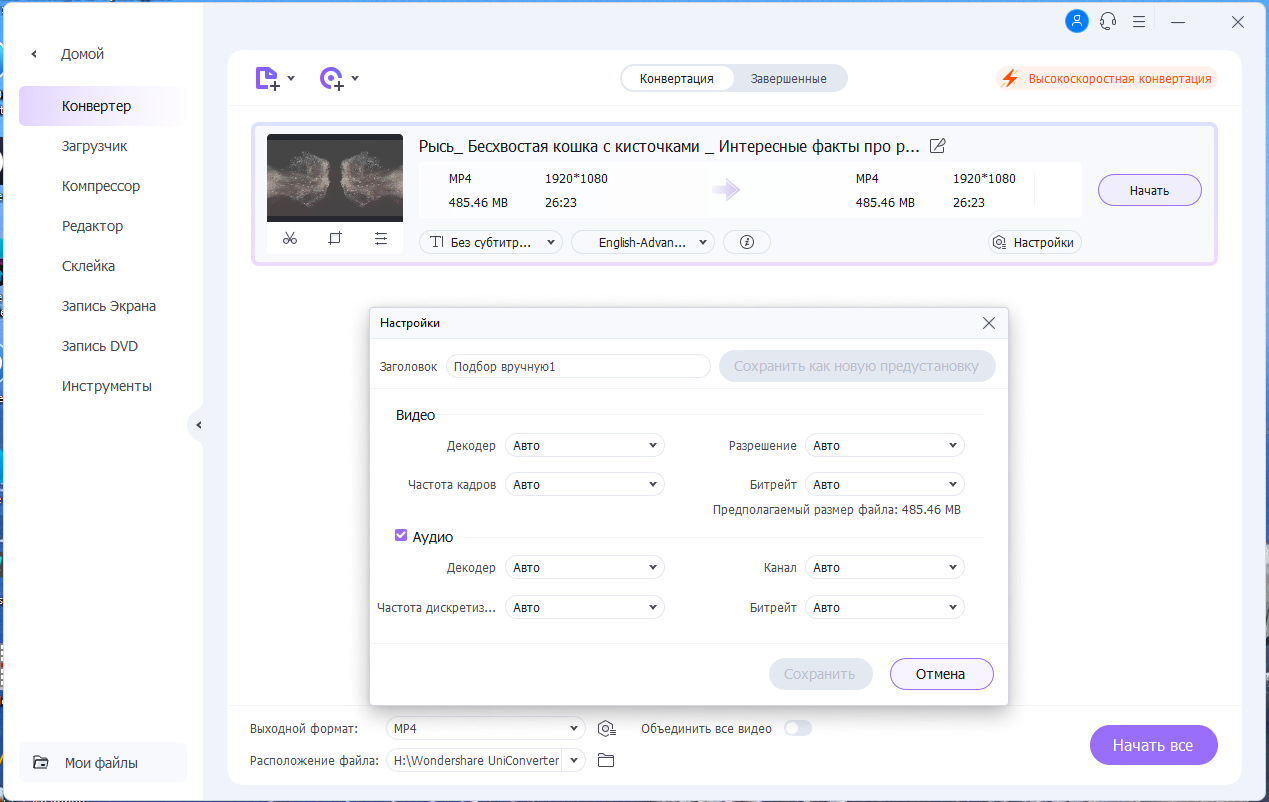Open the Выходной формат MP4 dropdown
This screenshot has height=802, width=1269.
coord(486,728)
